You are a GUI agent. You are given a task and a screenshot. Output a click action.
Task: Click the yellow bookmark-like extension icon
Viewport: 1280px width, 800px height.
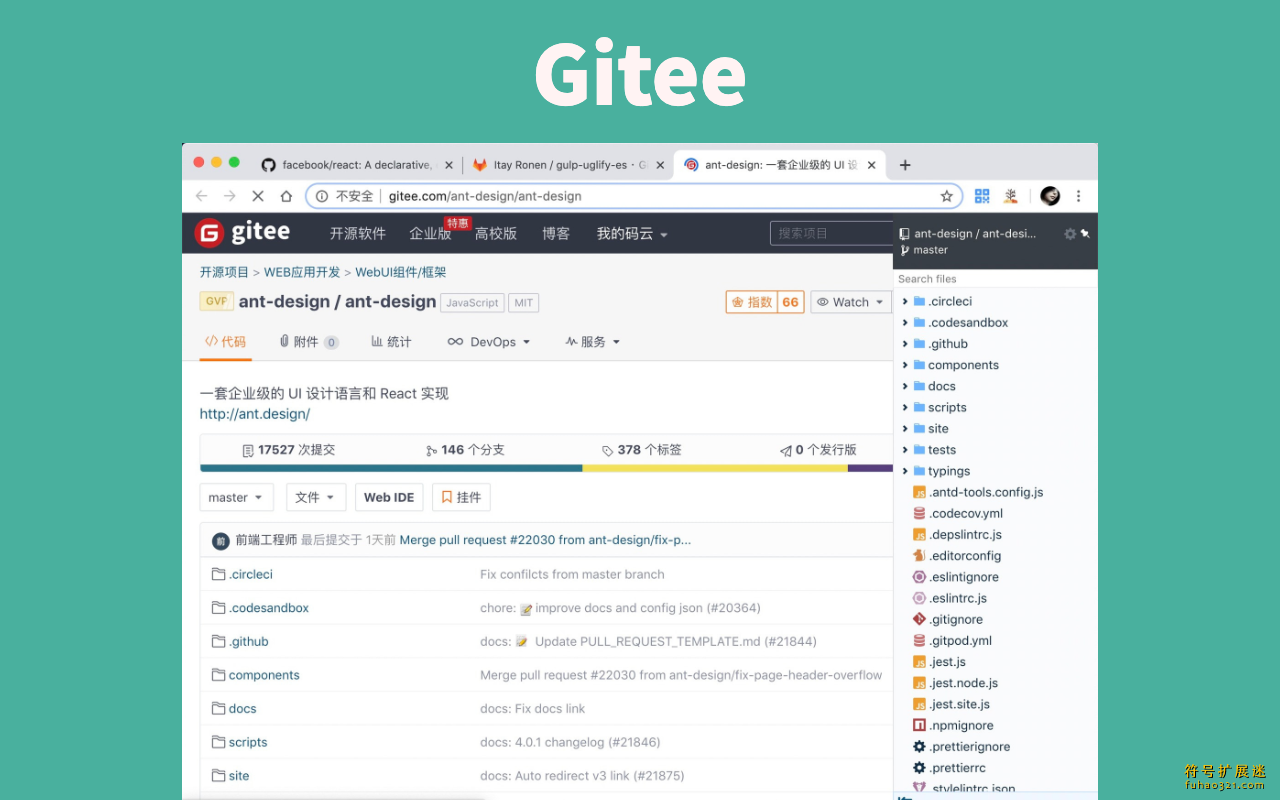pos(1011,196)
